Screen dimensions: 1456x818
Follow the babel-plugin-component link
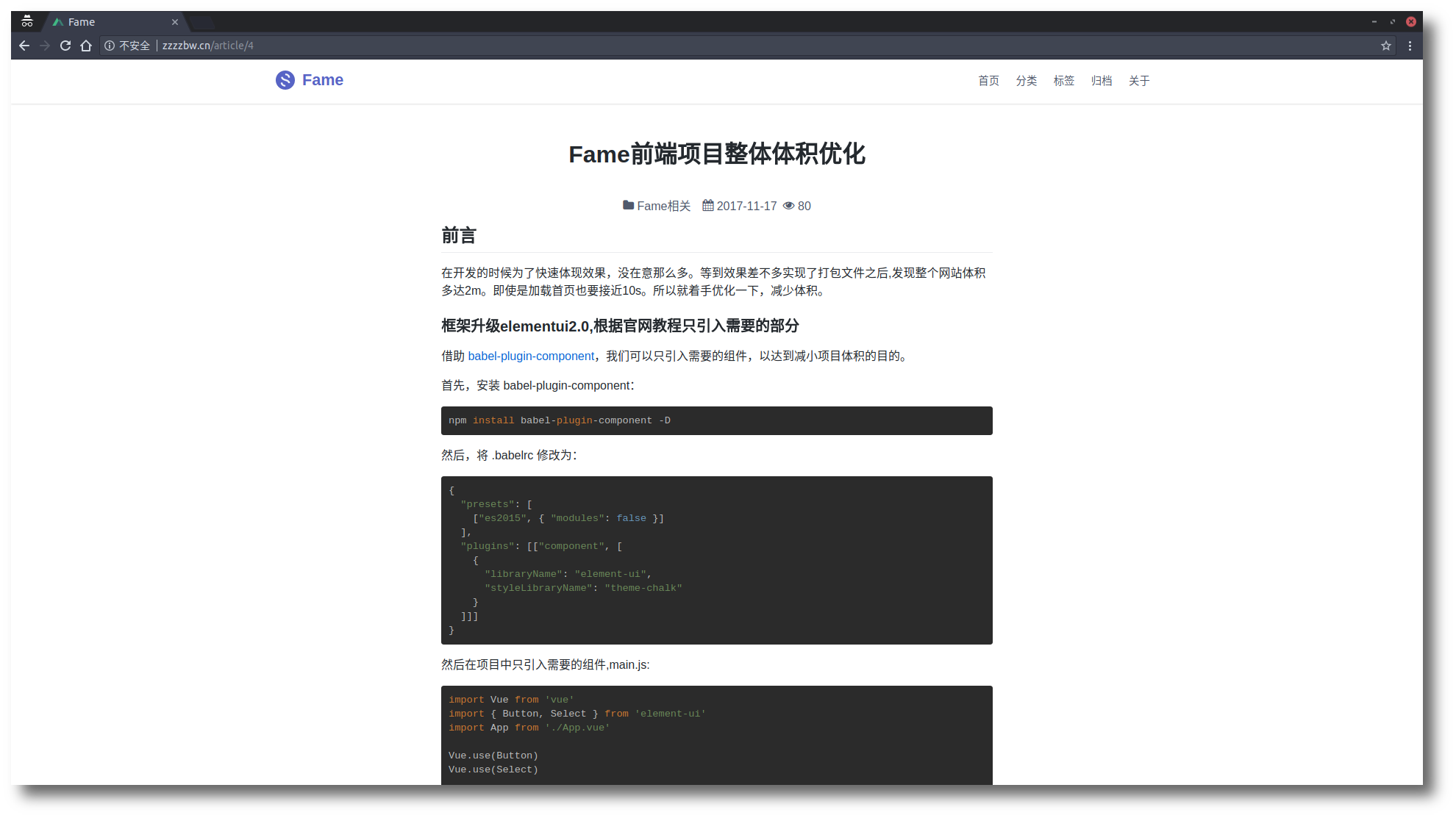click(531, 356)
